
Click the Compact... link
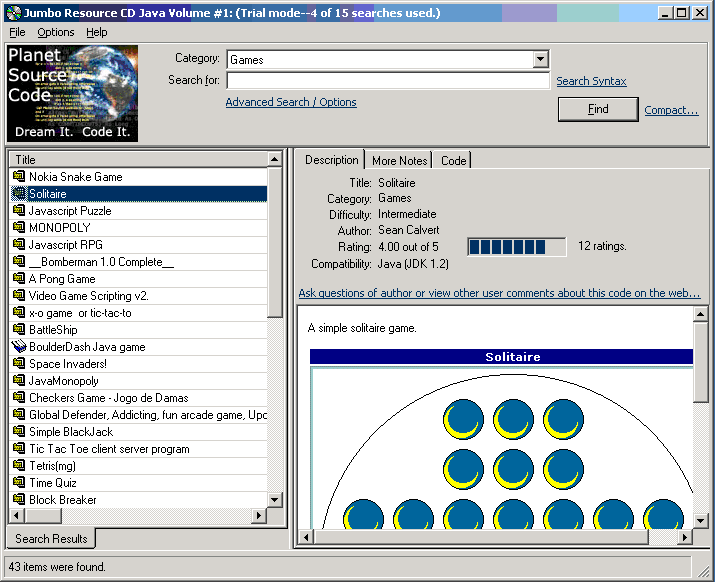(x=671, y=110)
